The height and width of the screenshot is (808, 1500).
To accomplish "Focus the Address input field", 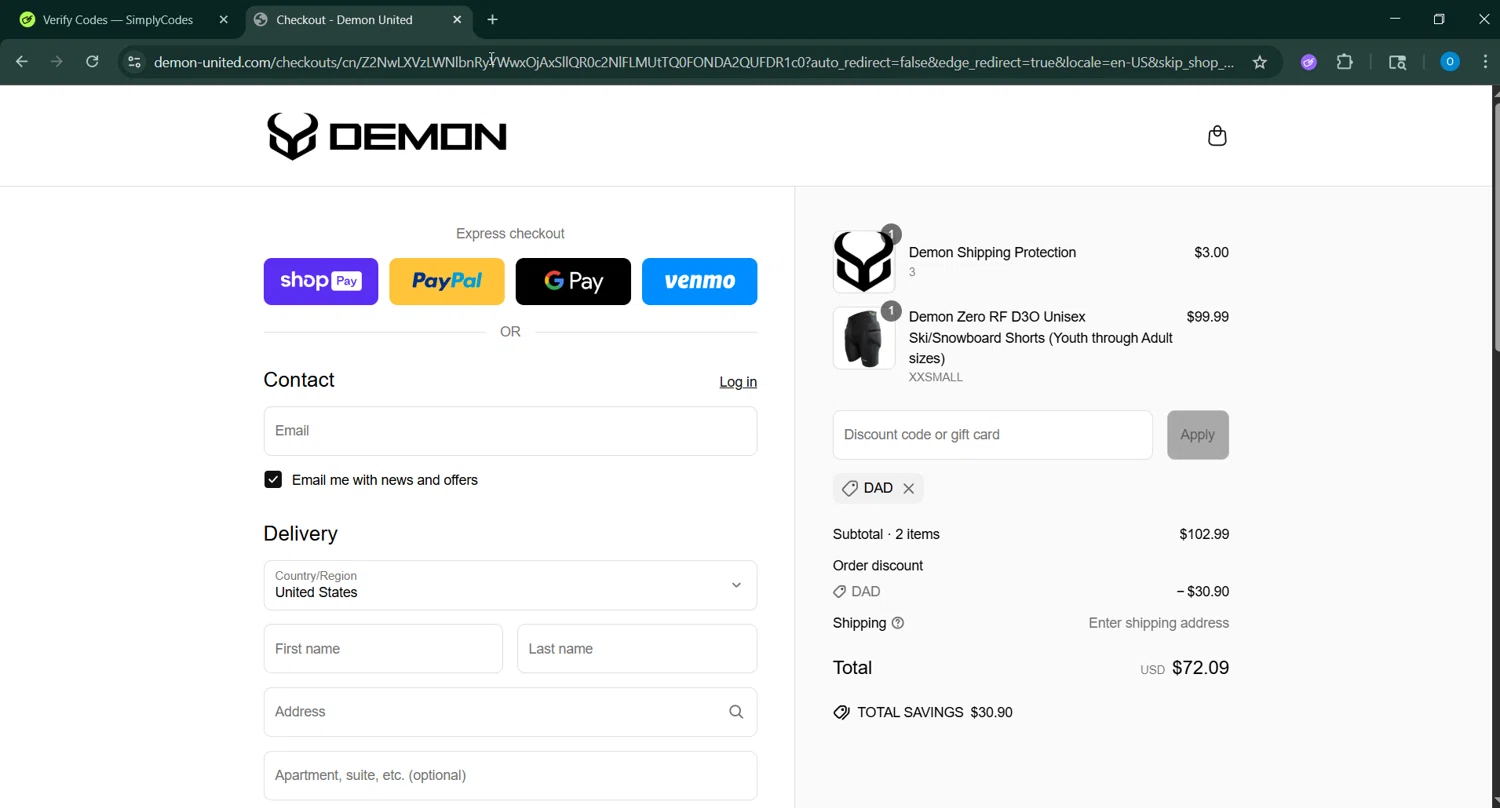I will click(510, 712).
